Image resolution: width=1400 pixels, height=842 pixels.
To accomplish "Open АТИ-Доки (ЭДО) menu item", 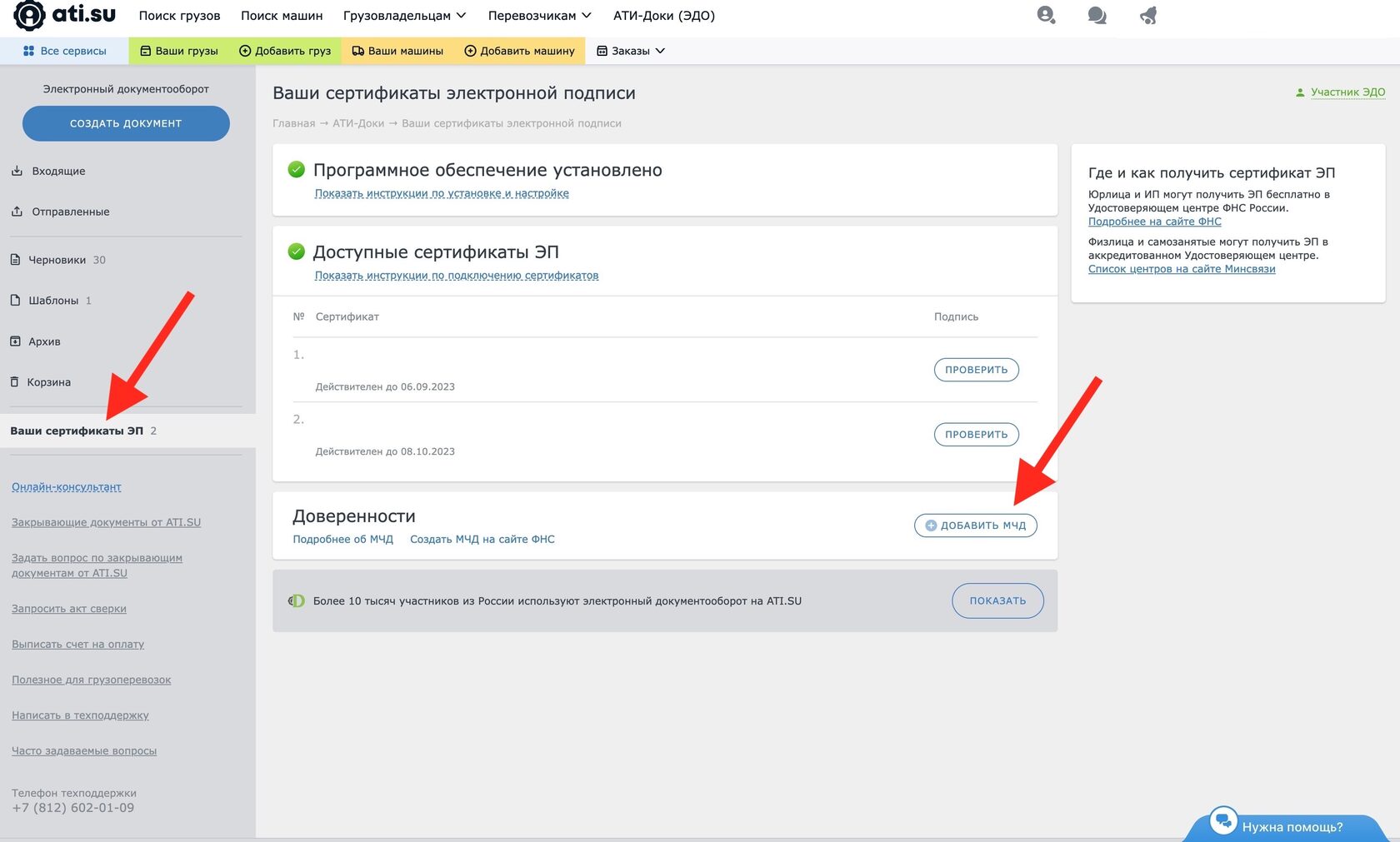I will [x=664, y=16].
